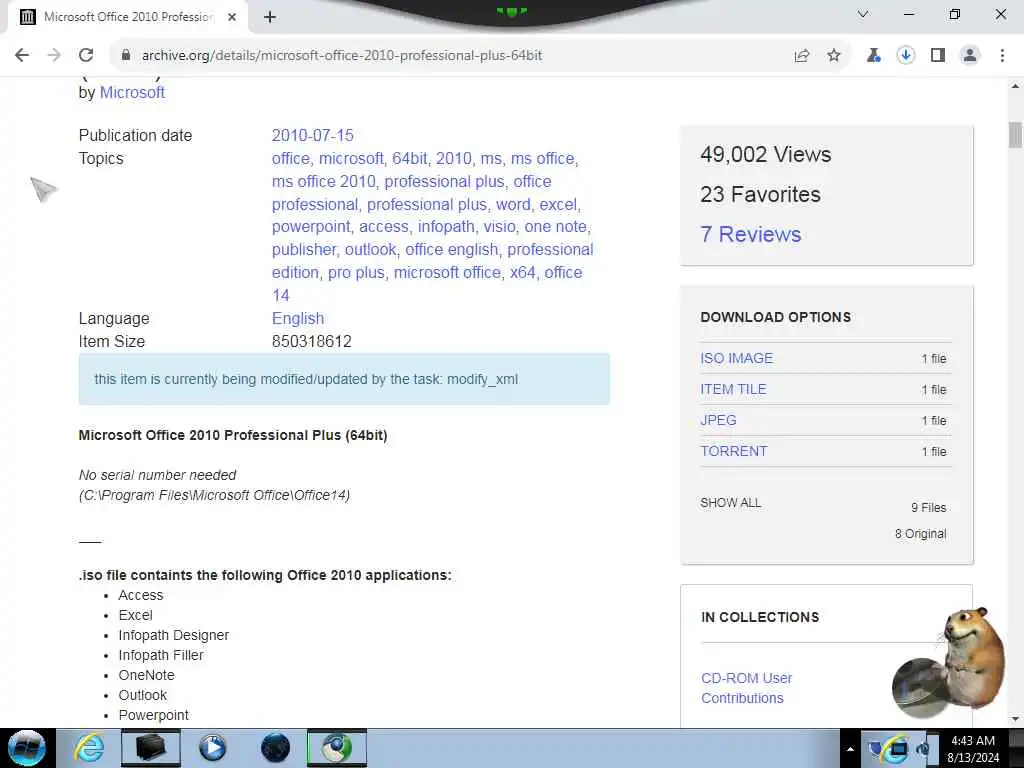
Task: Click the forward navigation arrow
Action: 54,56
